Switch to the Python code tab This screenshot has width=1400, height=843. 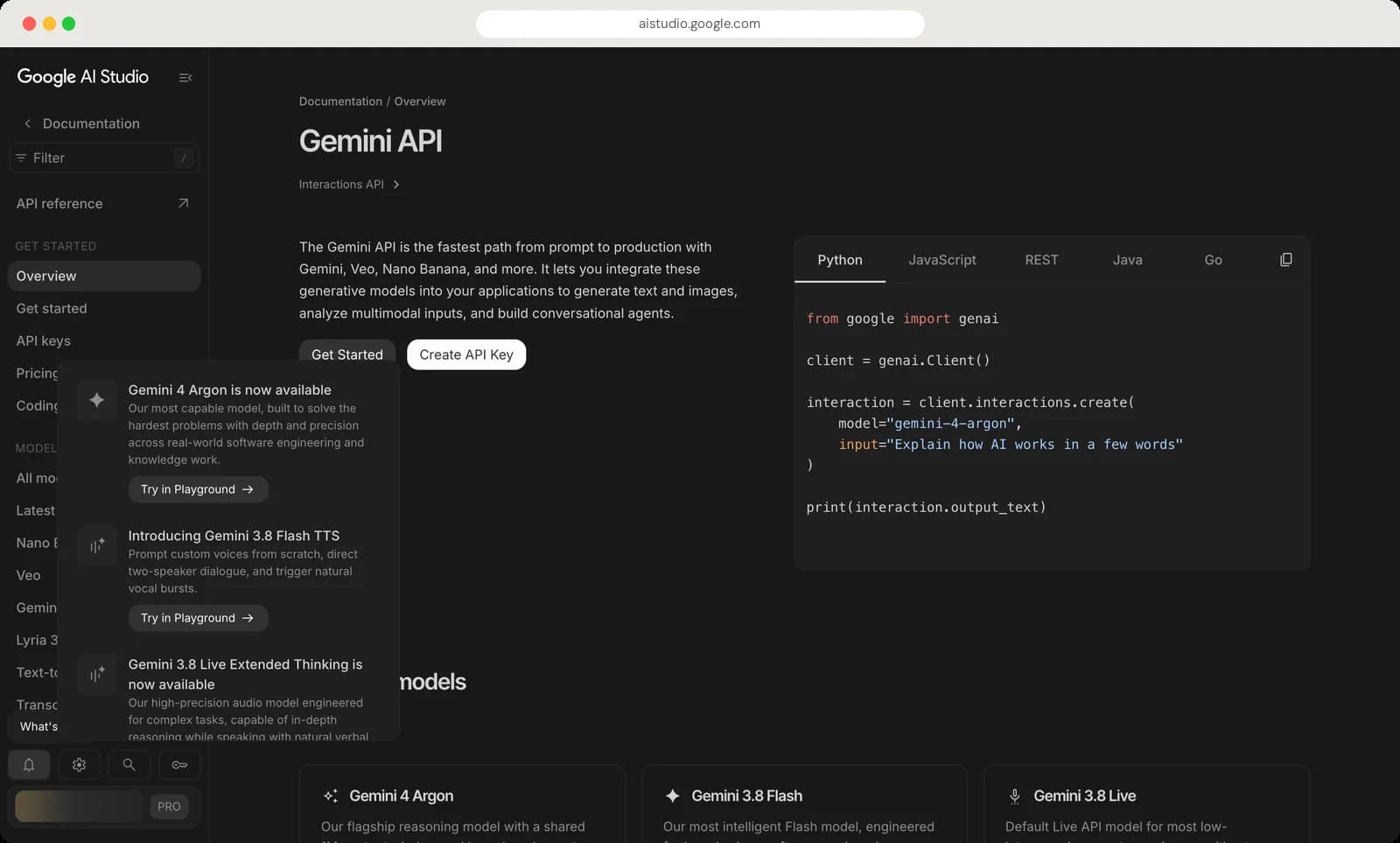tap(840, 260)
